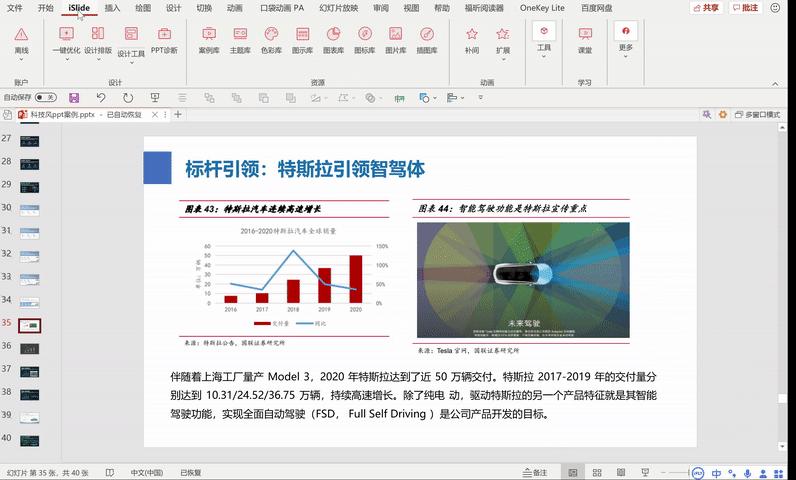Viewport: 796px width, 480px height.
Task: Run the PPT诊断 diagnosis tool
Action: (164, 41)
